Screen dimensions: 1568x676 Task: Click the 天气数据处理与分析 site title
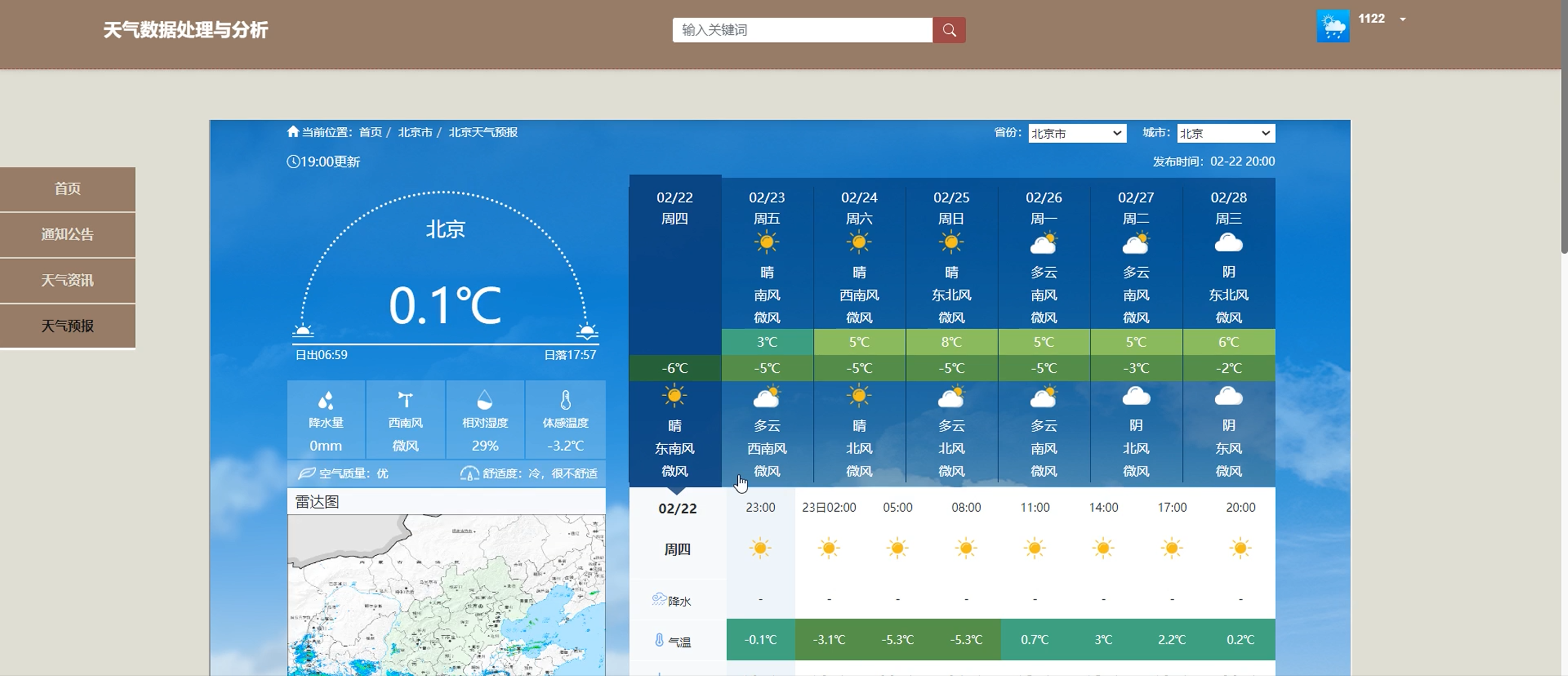(x=186, y=30)
